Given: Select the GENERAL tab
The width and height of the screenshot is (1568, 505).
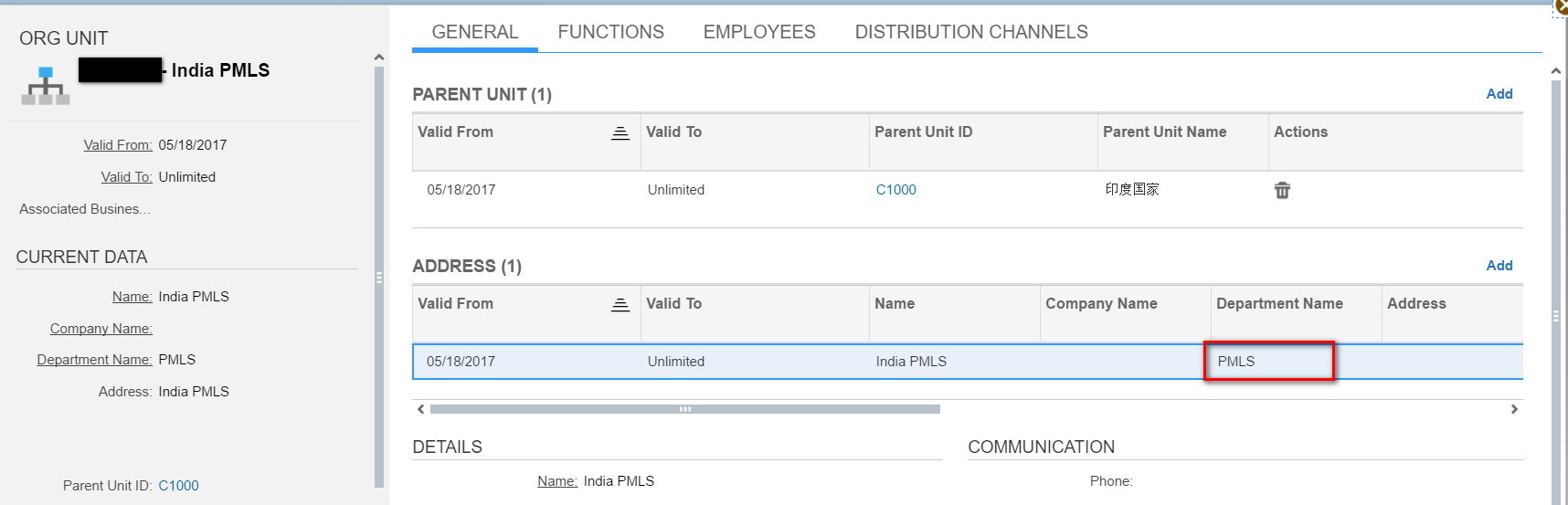Looking at the screenshot, I should click(474, 32).
